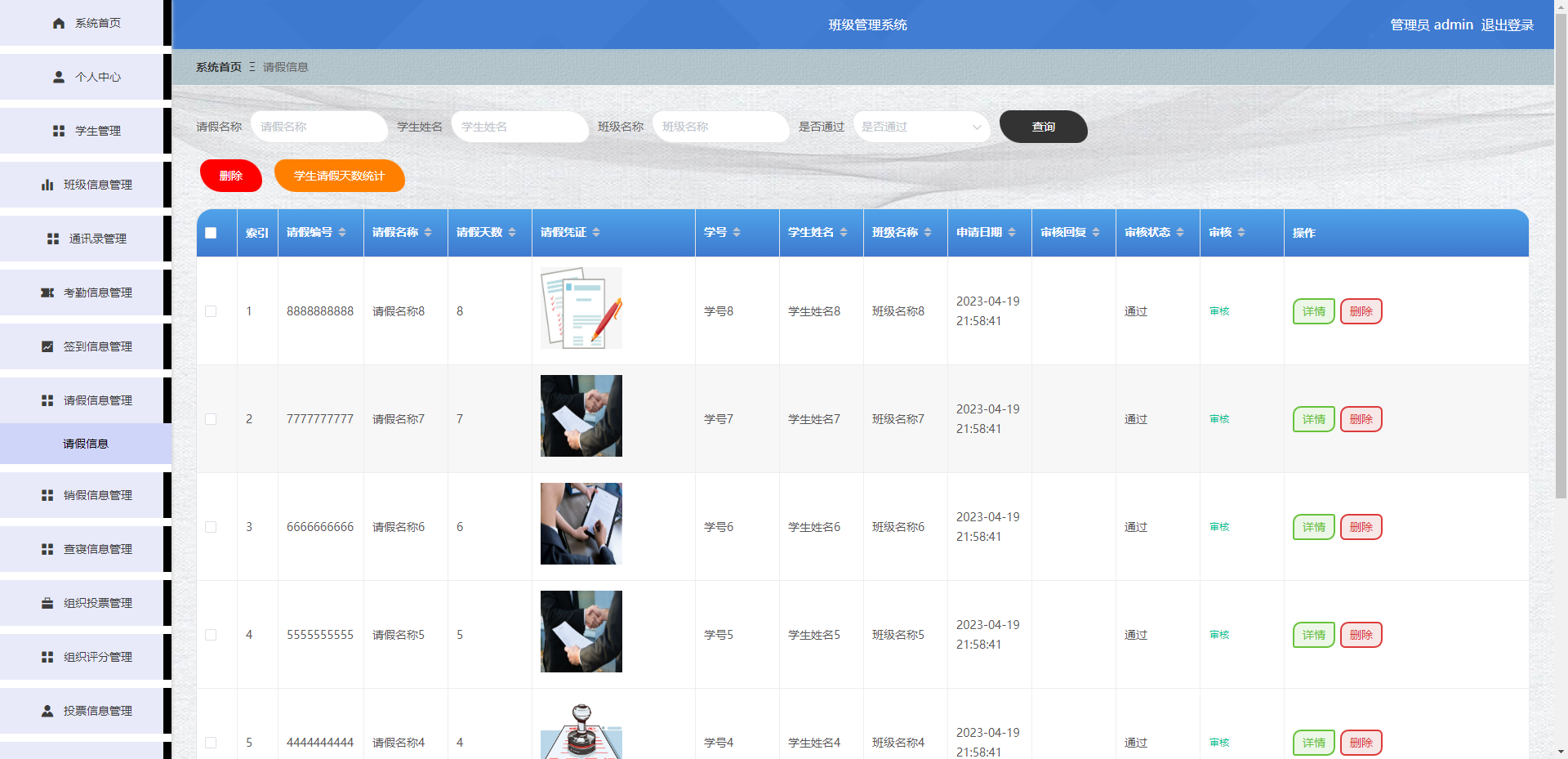1568x759 pixels.
Task: Tick the checkbox beside 学生姓名6
Action: click(x=212, y=527)
